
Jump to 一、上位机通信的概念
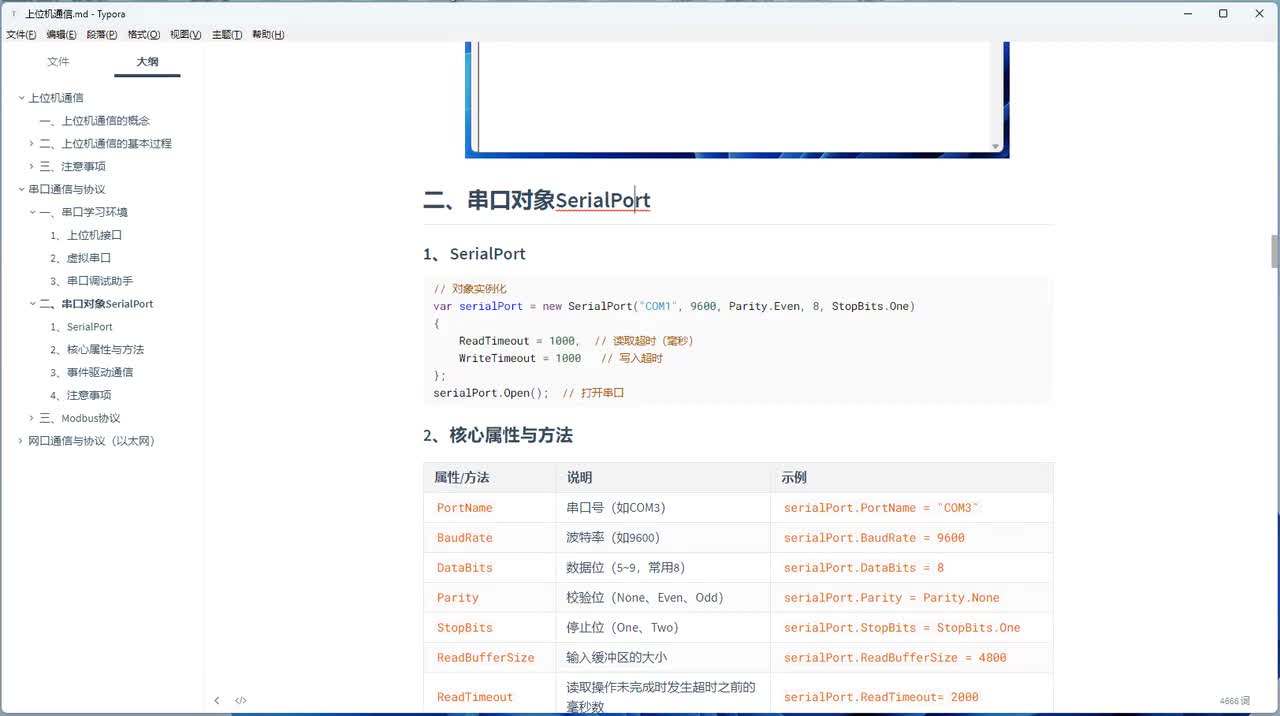coord(95,121)
